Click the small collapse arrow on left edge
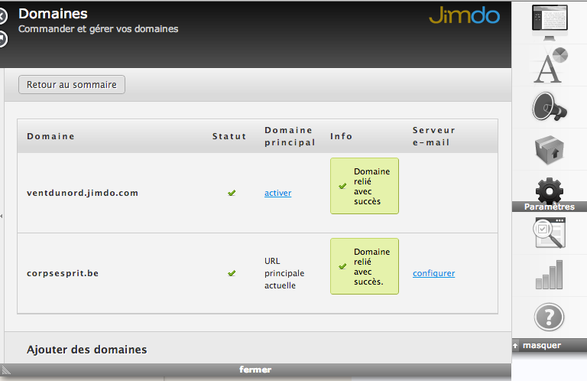Image resolution: width=587 pixels, height=381 pixels. [1, 216]
